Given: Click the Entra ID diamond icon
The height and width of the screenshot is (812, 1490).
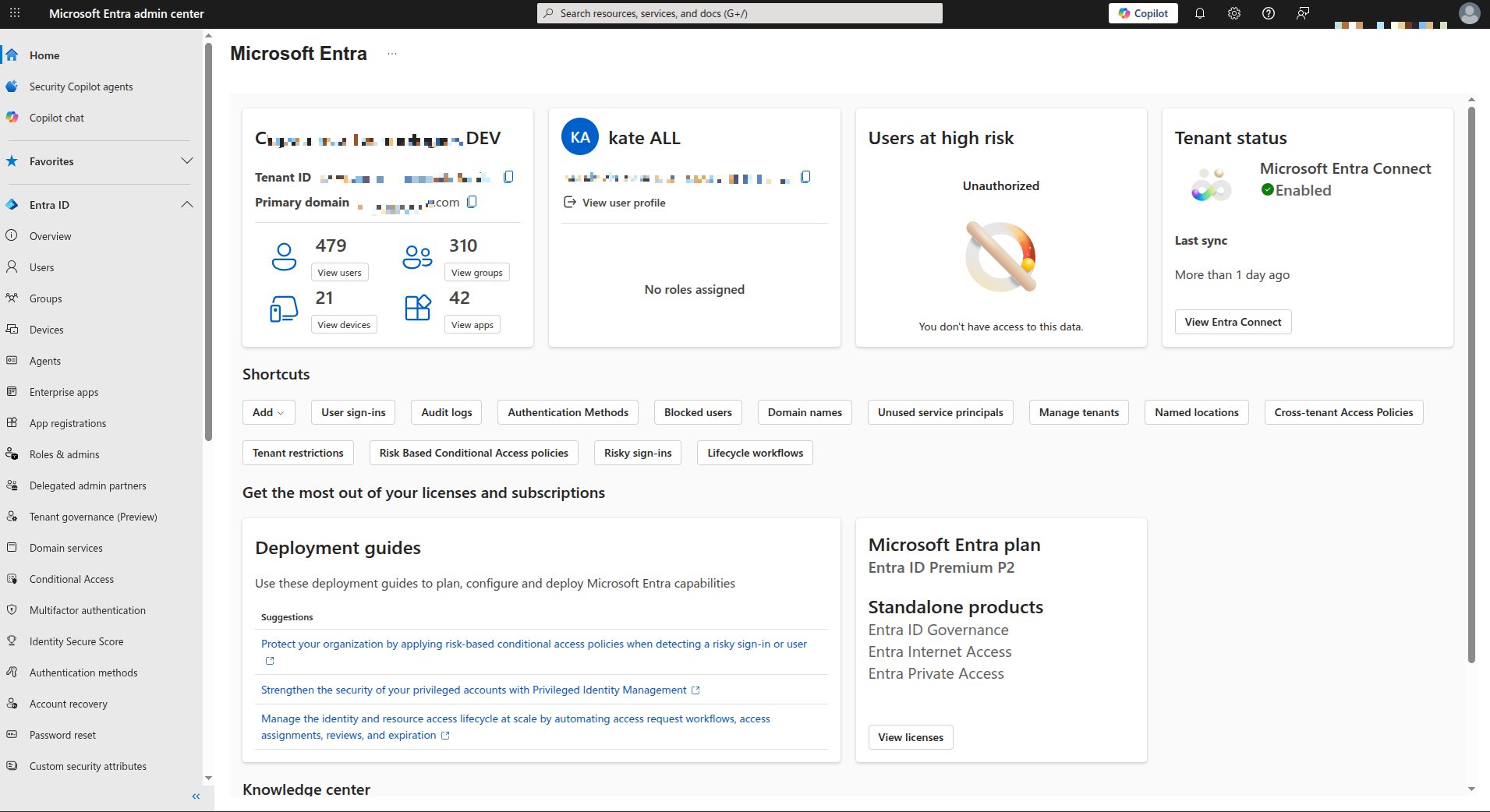Looking at the screenshot, I should pyautogui.click(x=12, y=204).
